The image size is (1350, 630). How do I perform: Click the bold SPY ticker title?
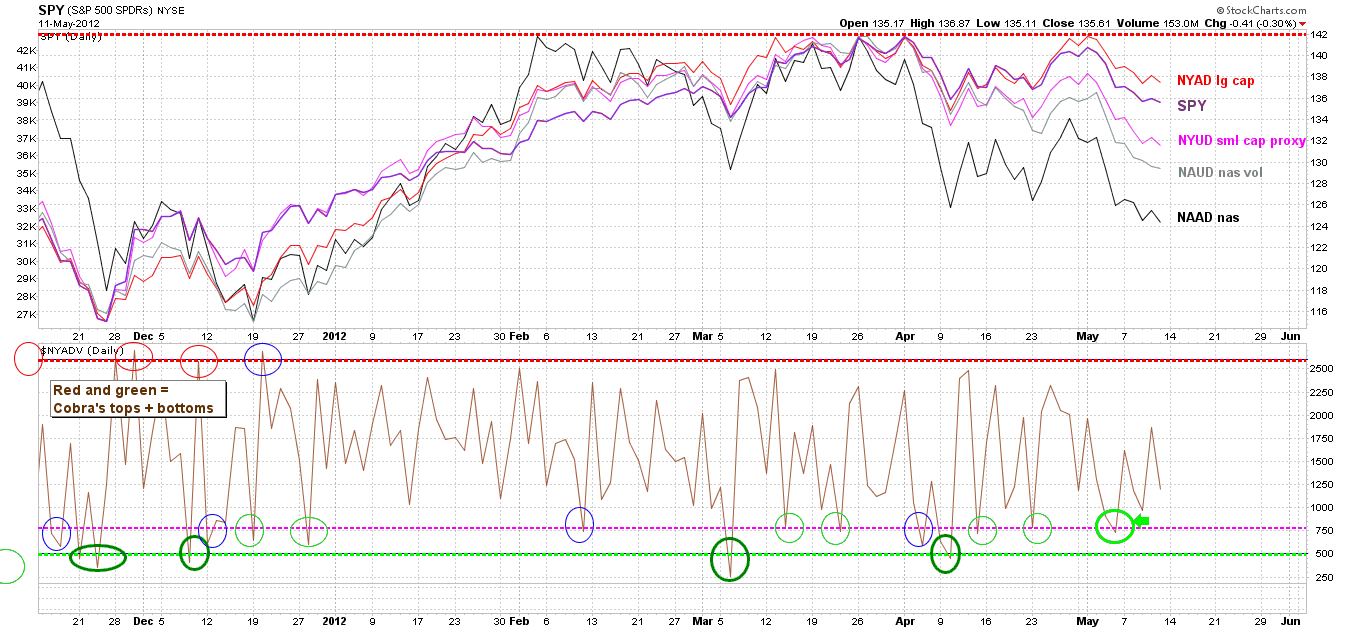(x=53, y=8)
